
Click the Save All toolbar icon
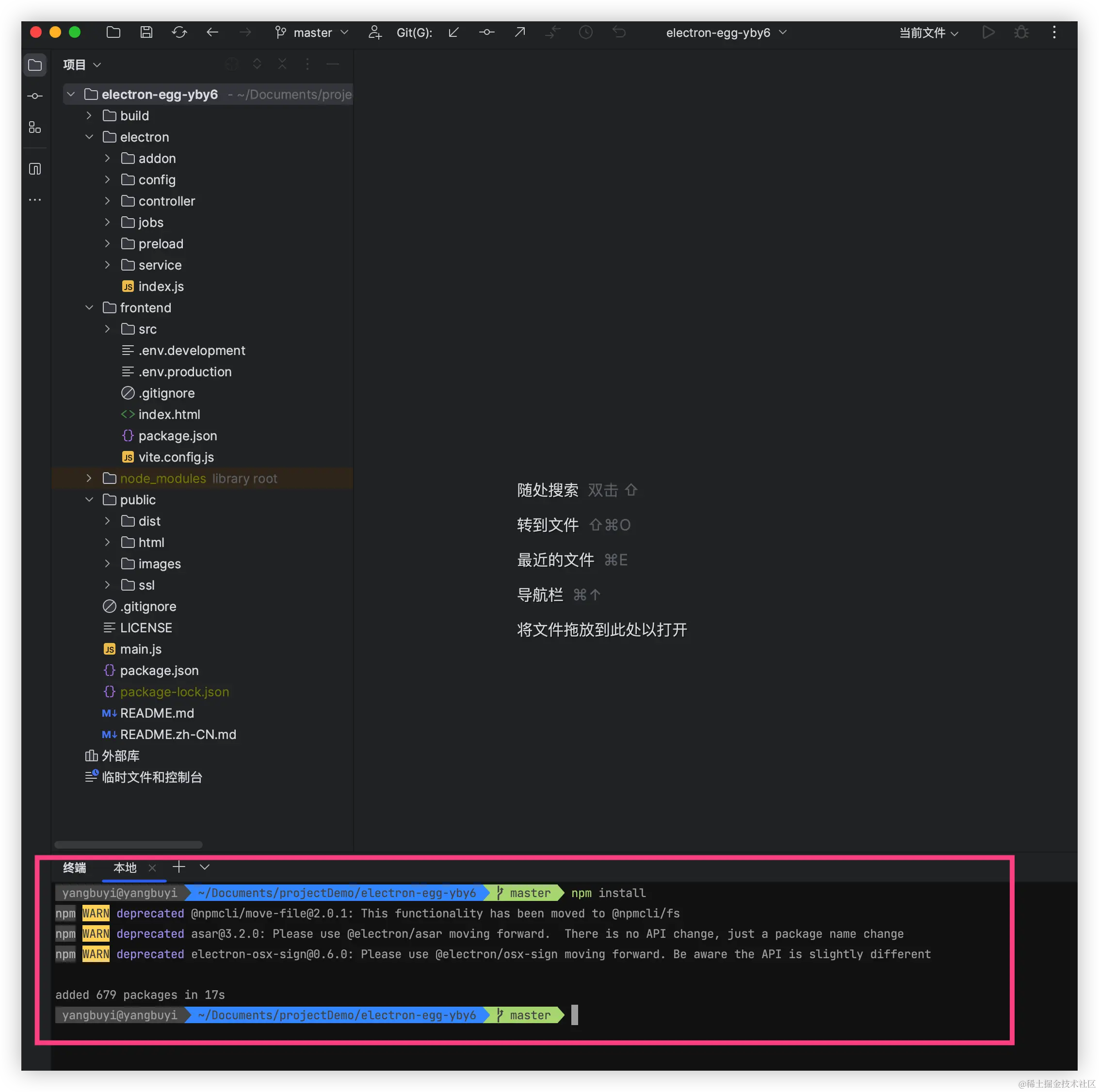[x=146, y=32]
